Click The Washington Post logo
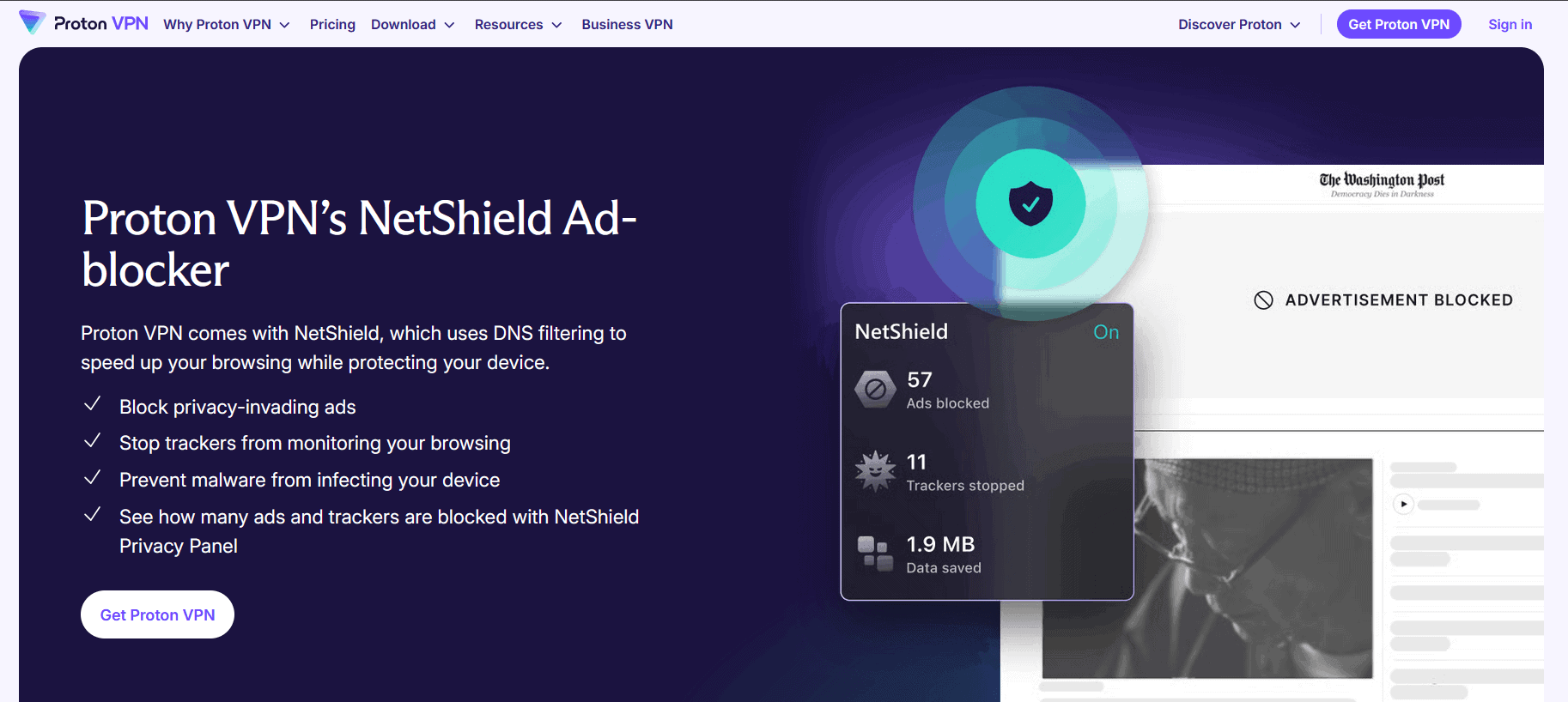The height and width of the screenshot is (702, 1568). 1382,183
